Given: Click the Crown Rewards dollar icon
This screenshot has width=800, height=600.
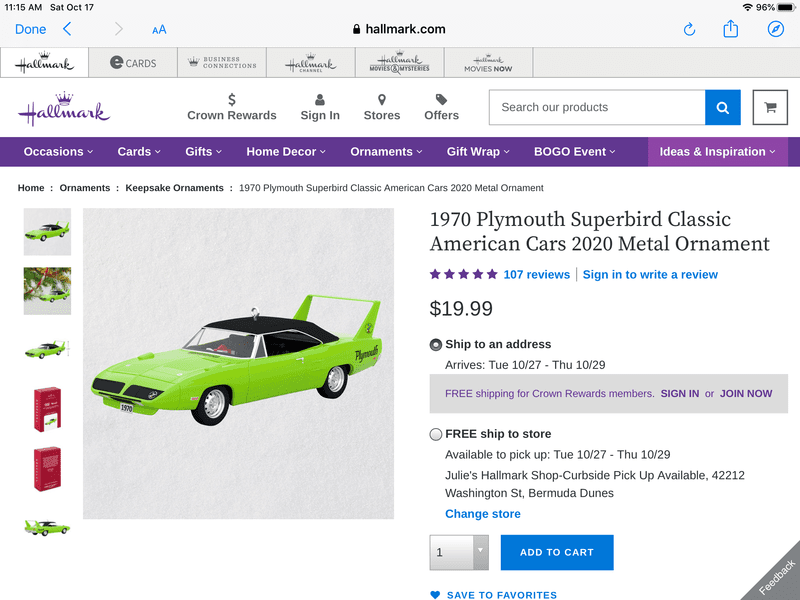Looking at the screenshot, I should click(232, 99).
